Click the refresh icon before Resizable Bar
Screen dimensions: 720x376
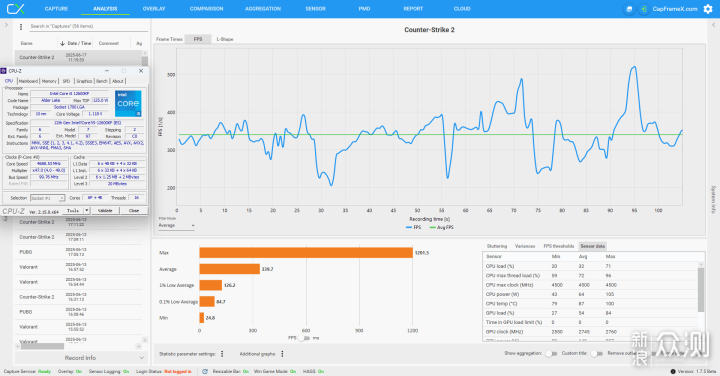pos(205,371)
